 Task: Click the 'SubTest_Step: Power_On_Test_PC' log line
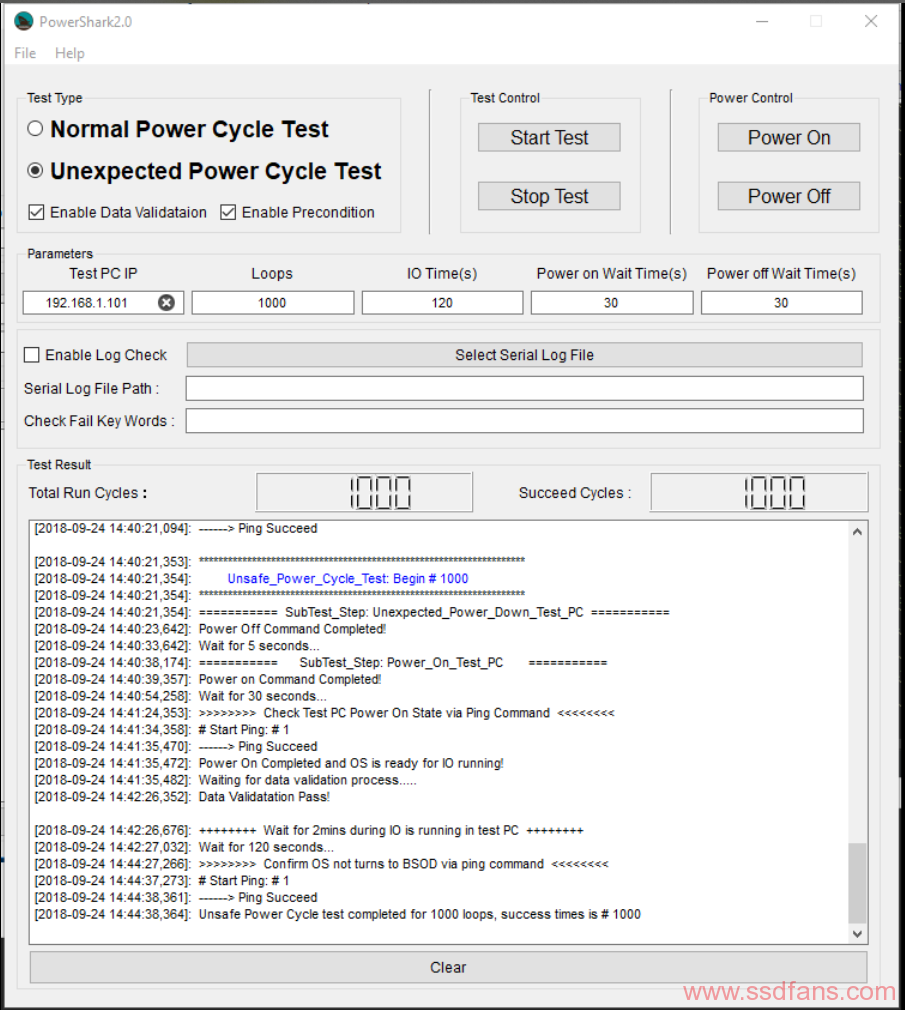pyautogui.click(x=401, y=662)
